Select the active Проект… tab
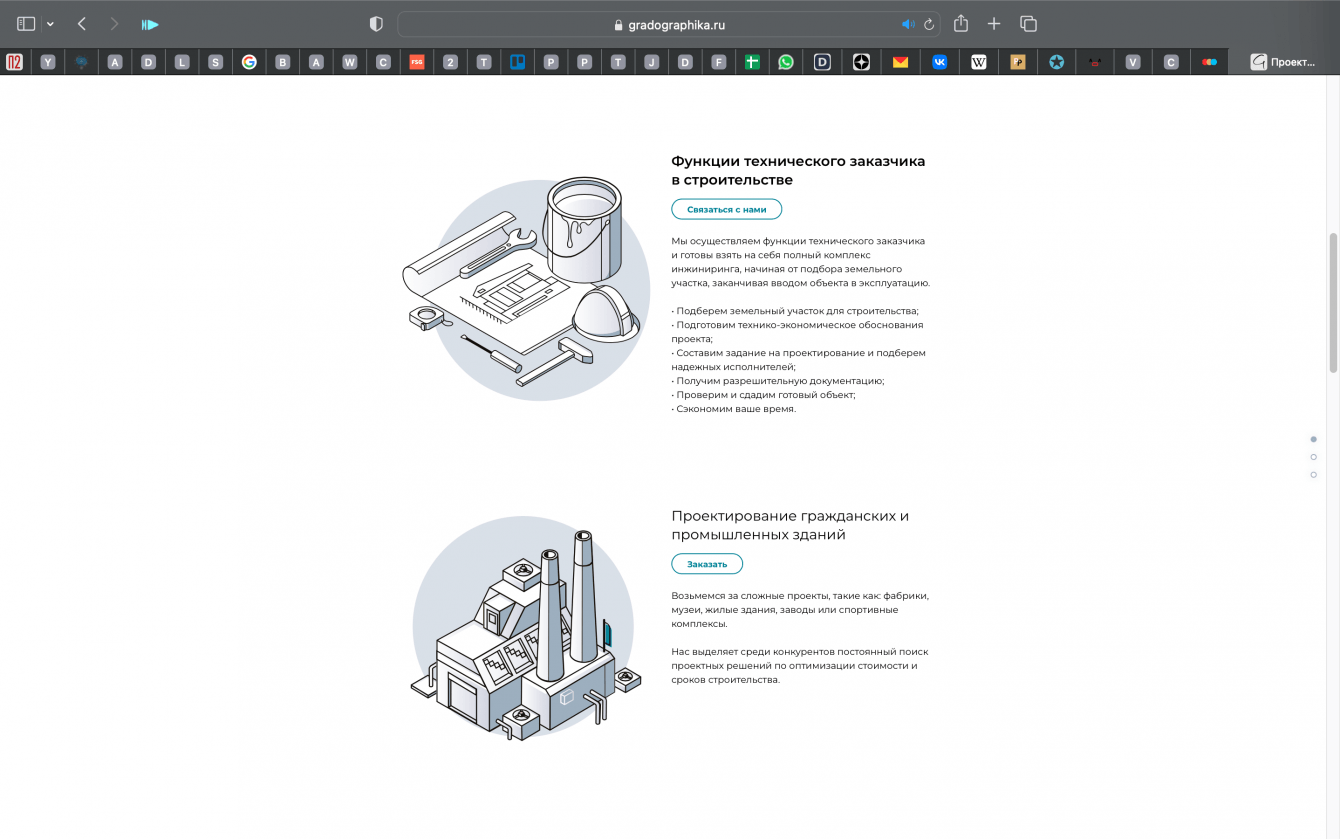 [x=1284, y=62]
